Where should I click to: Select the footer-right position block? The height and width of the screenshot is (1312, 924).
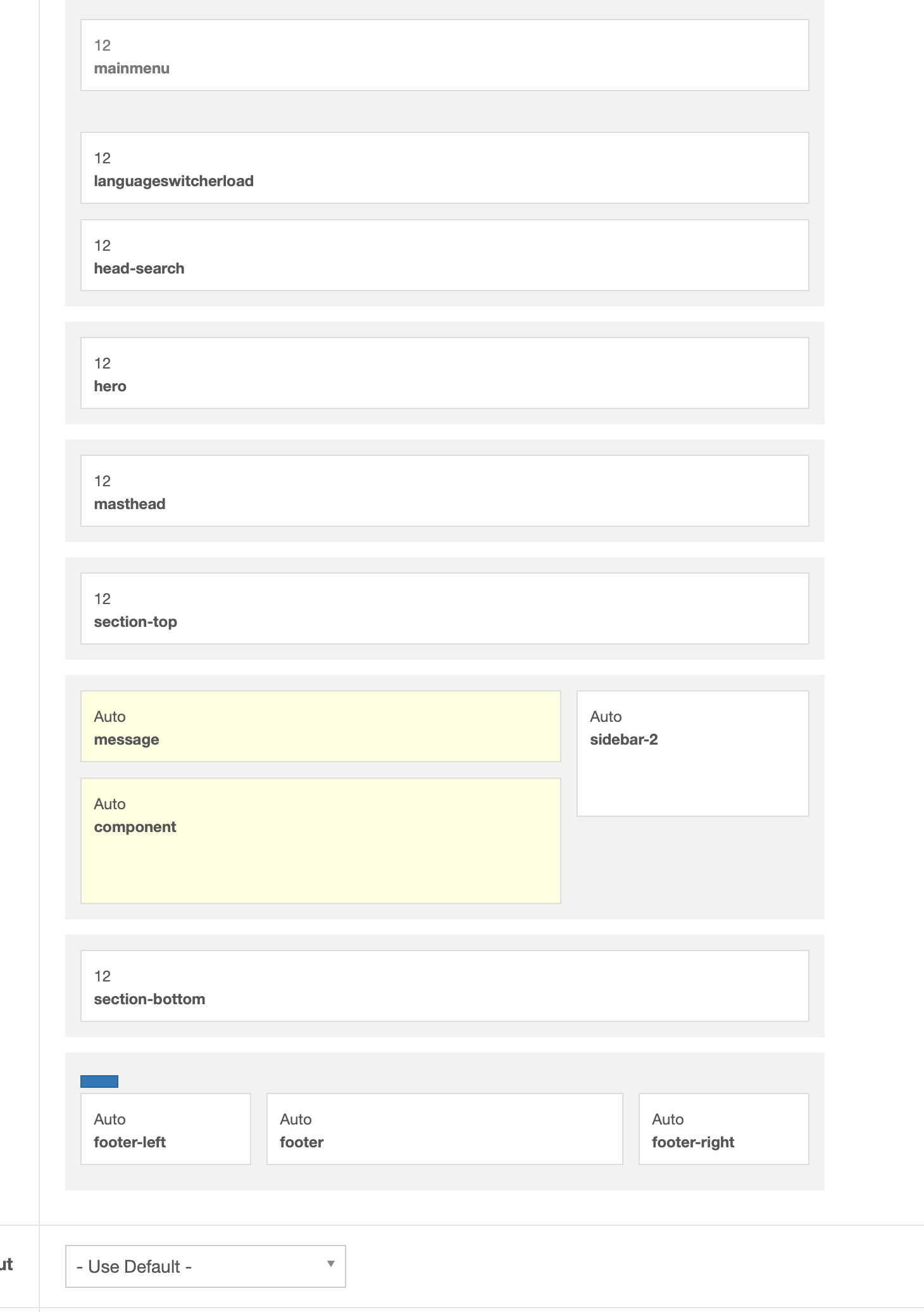723,1130
